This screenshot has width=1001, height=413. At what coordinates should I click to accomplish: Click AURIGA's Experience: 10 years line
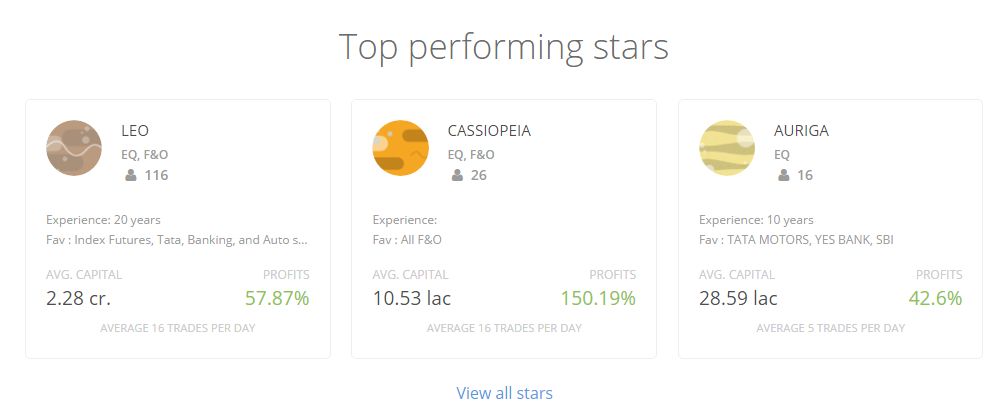click(x=756, y=220)
